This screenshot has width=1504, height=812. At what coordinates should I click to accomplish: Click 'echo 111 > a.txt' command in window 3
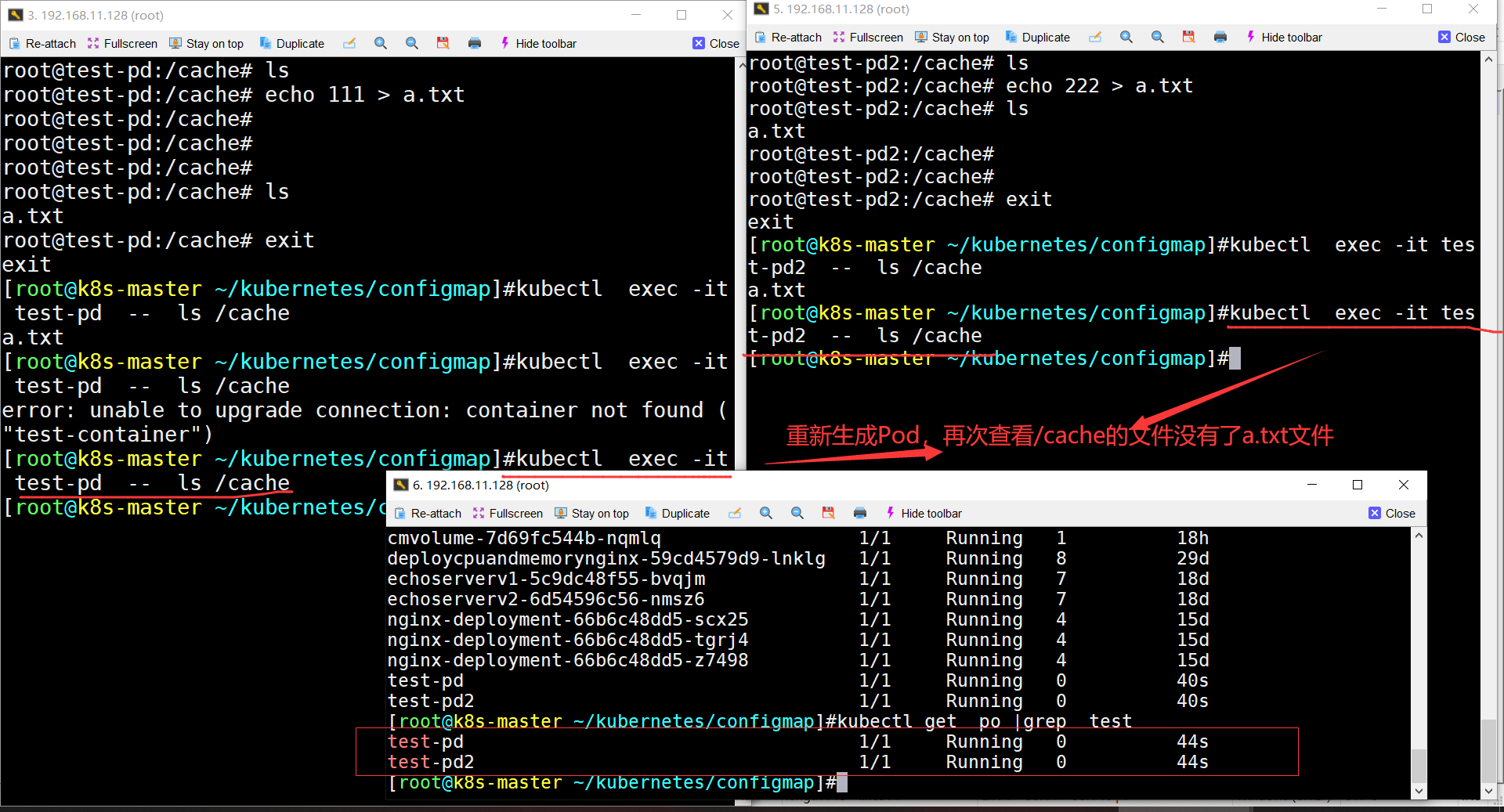pyautogui.click(x=365, y=95)
